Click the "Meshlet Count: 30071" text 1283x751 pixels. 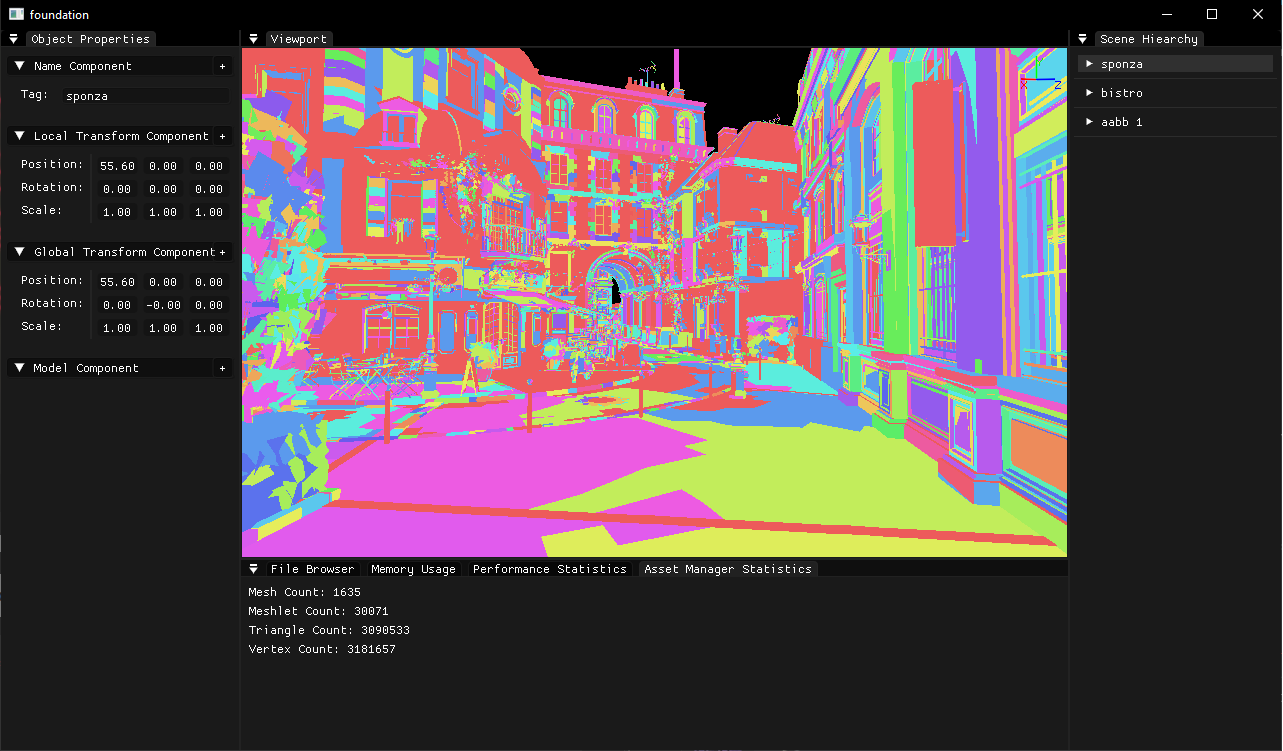pyautogui.click(x=318, y=611)
